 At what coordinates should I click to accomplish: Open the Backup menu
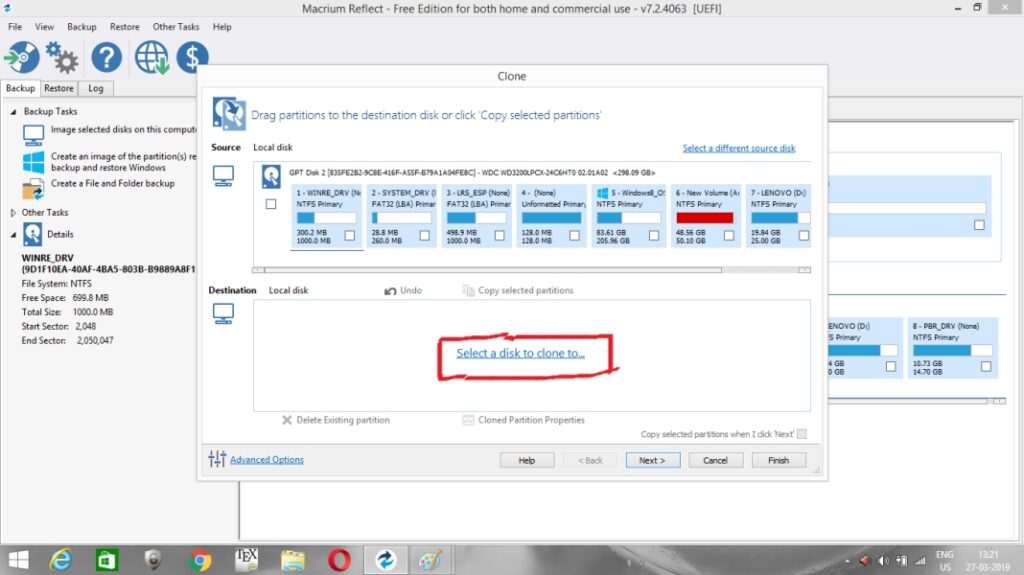[x=82, y=27]
